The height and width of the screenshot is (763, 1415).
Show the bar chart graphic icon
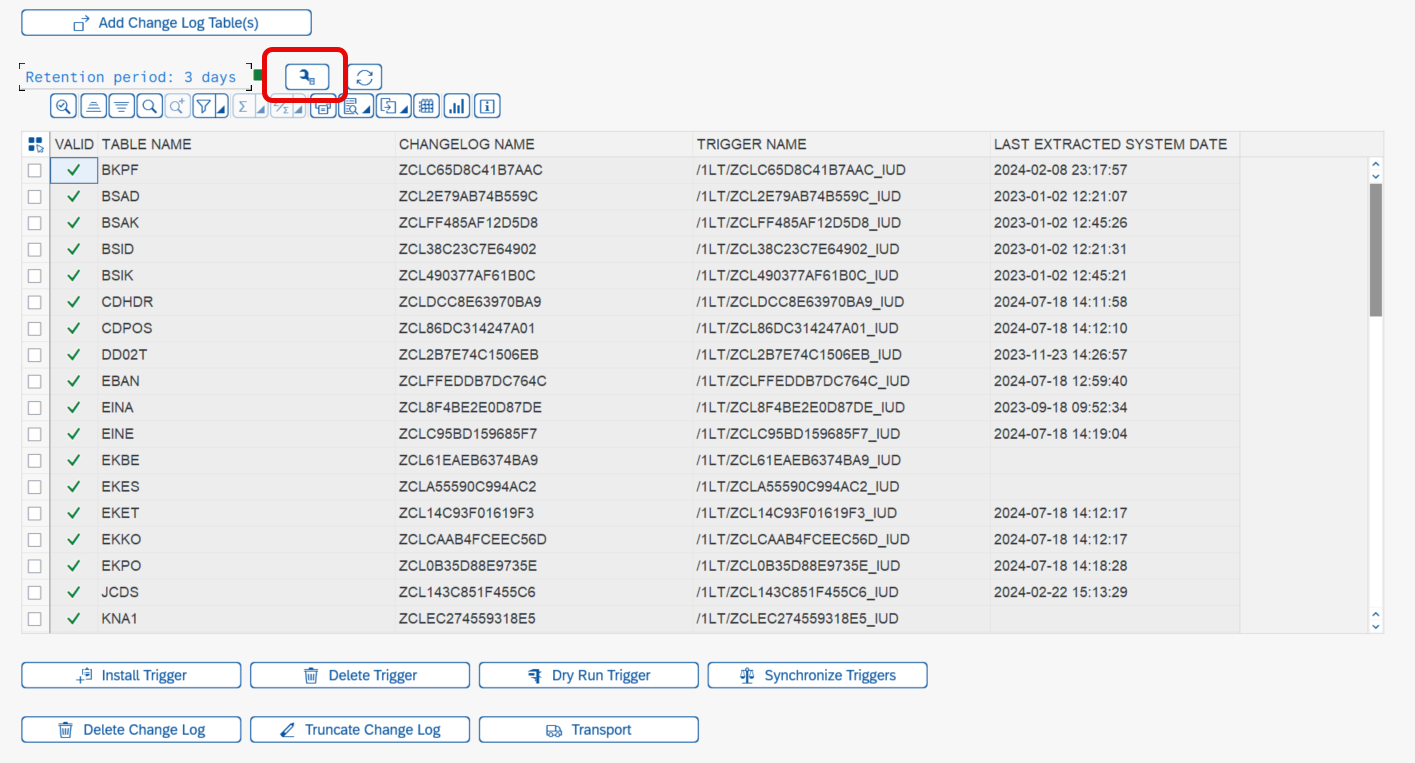tap(457, 106)
